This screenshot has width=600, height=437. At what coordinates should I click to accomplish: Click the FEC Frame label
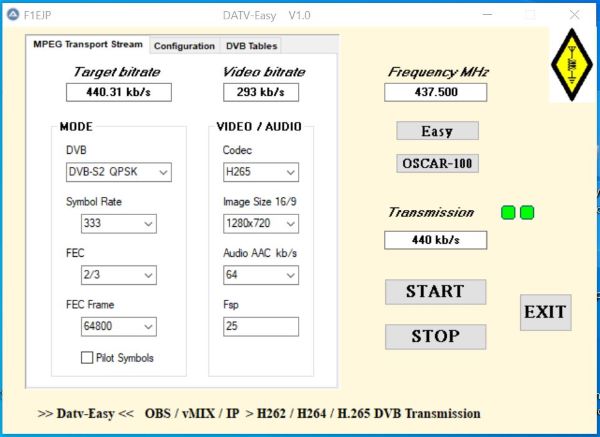90,305
